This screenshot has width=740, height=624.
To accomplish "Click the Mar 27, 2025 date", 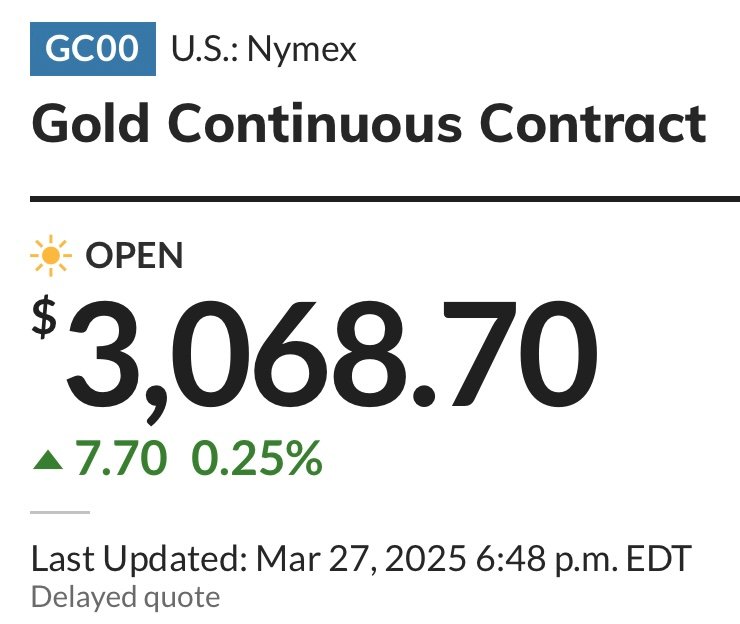I will pyautogui.click(x=362, y=559).
